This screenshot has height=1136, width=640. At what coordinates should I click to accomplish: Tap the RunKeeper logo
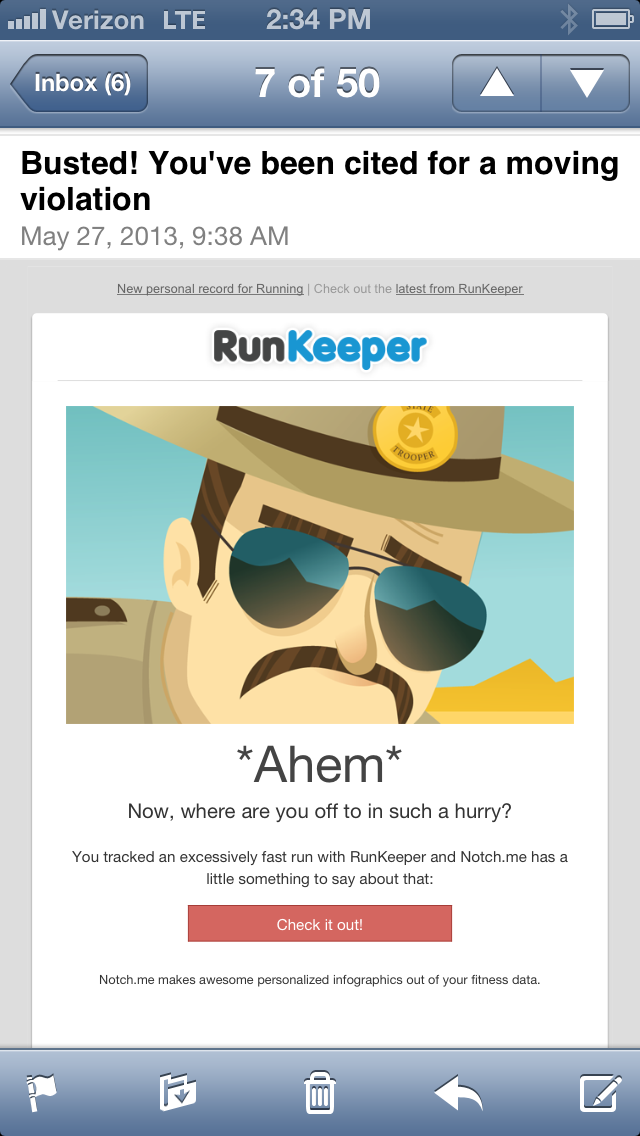pos(320,348)
